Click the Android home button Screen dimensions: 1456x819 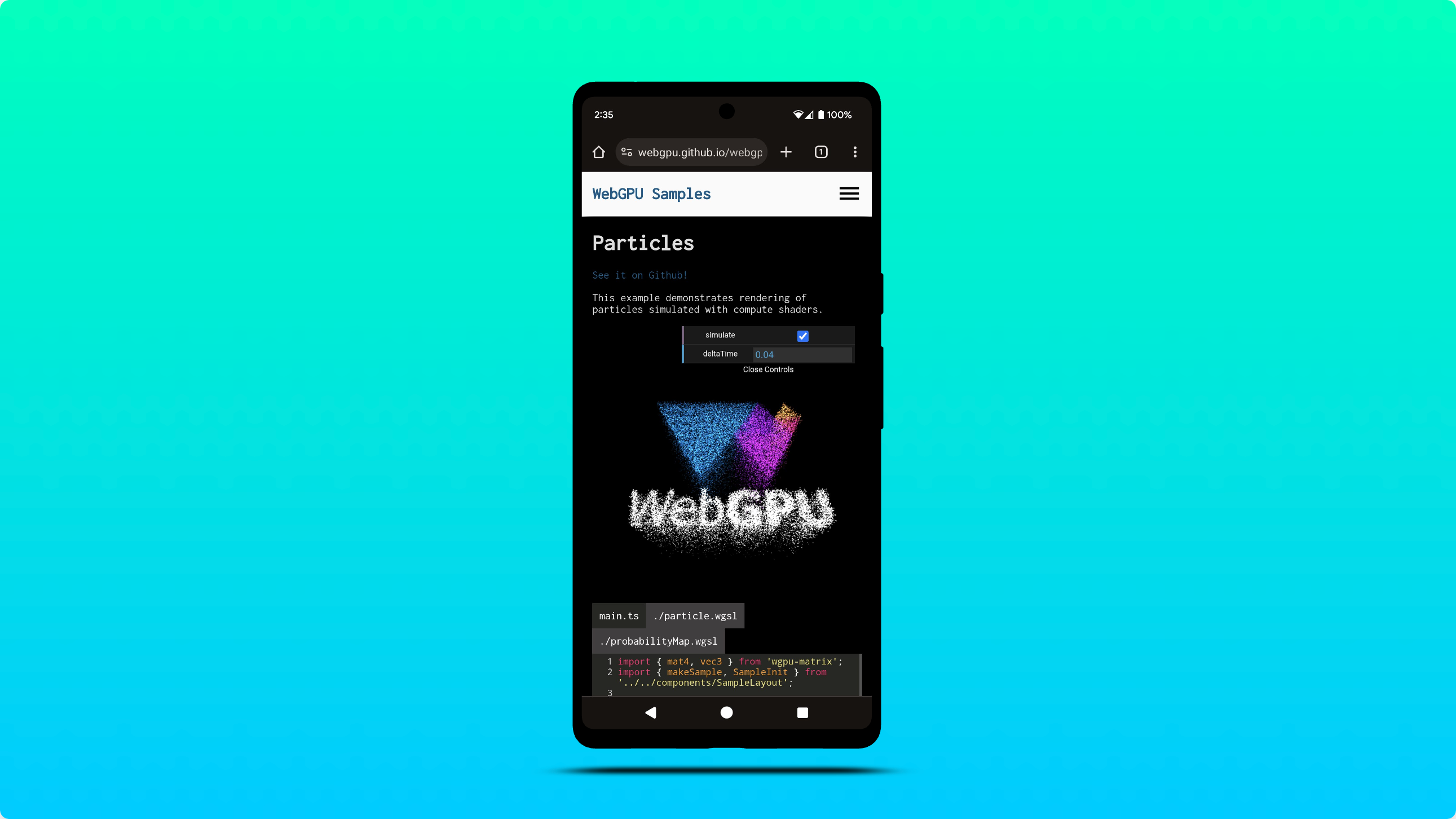(x=727, y=713)
